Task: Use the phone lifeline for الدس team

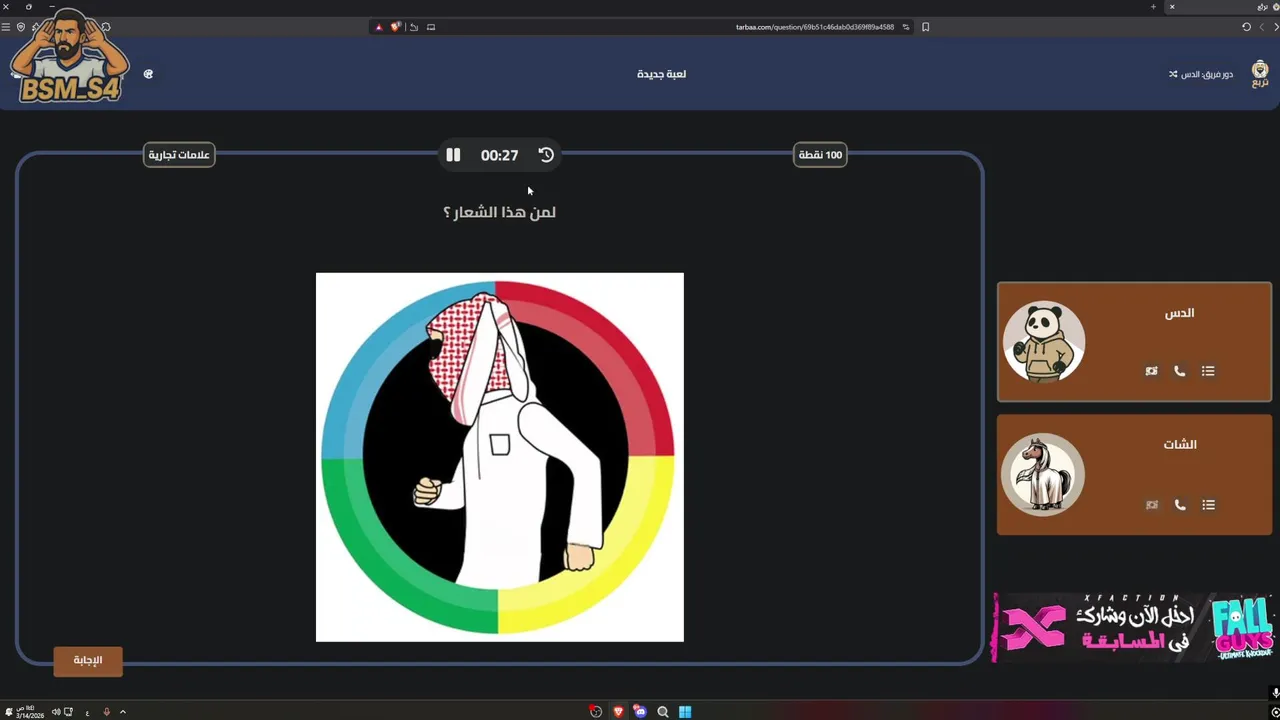Action: click(1180, 371)
